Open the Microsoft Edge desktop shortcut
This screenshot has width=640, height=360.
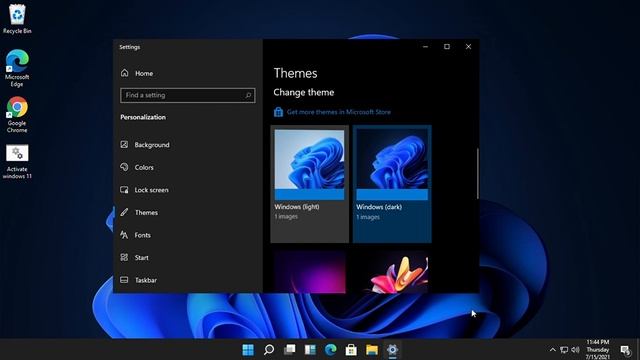[17, 68]
